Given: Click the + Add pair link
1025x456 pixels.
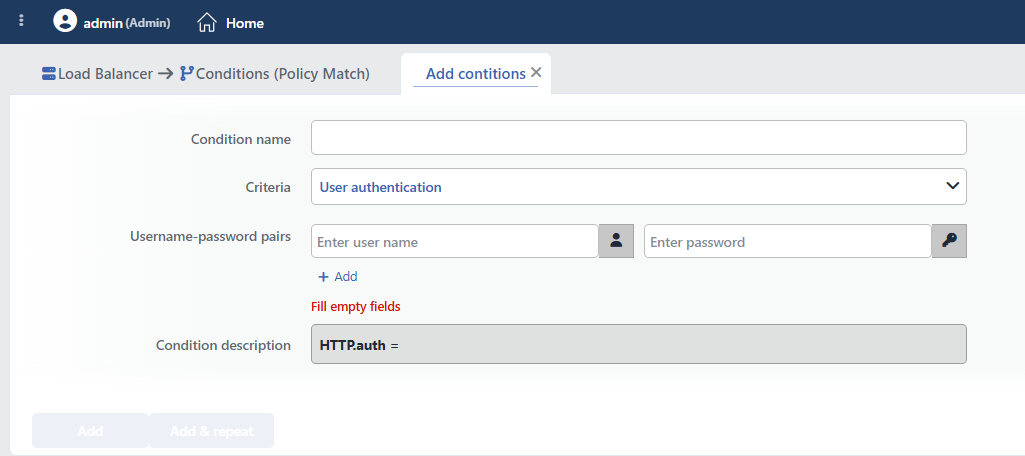Looking at the screenshot, I should (337, 276).
